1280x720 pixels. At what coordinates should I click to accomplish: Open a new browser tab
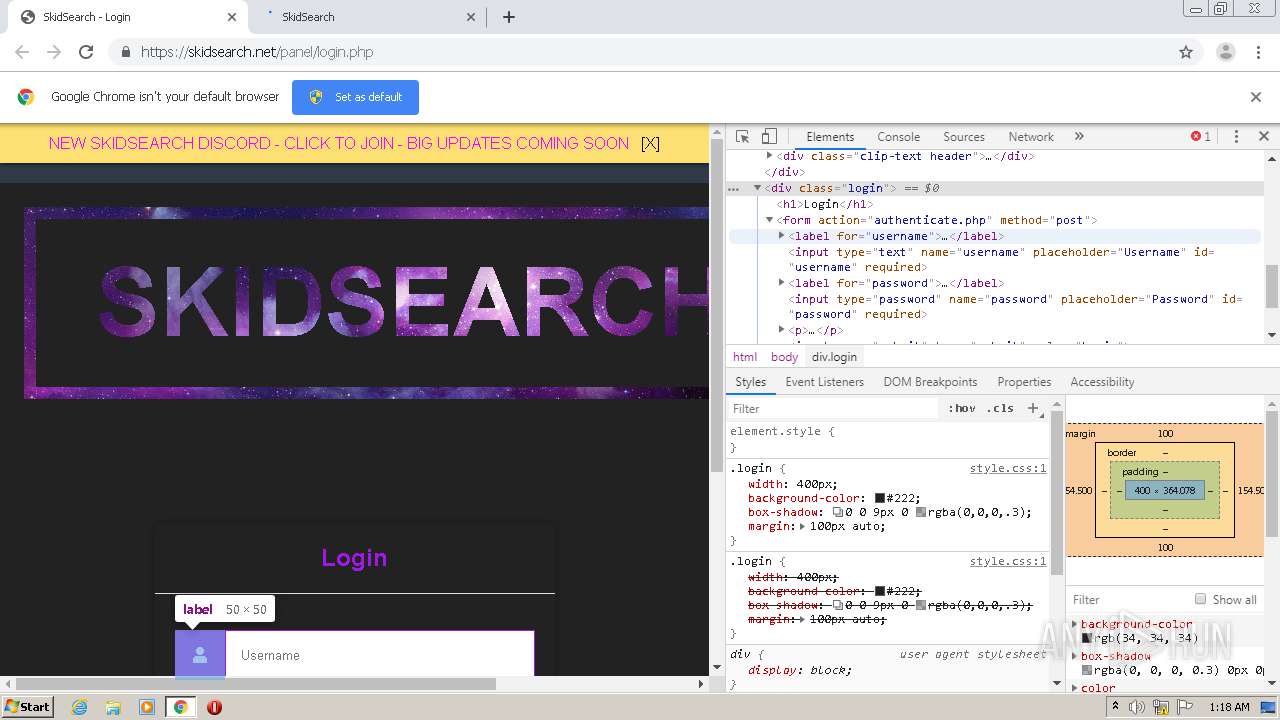tap(508, 17)
